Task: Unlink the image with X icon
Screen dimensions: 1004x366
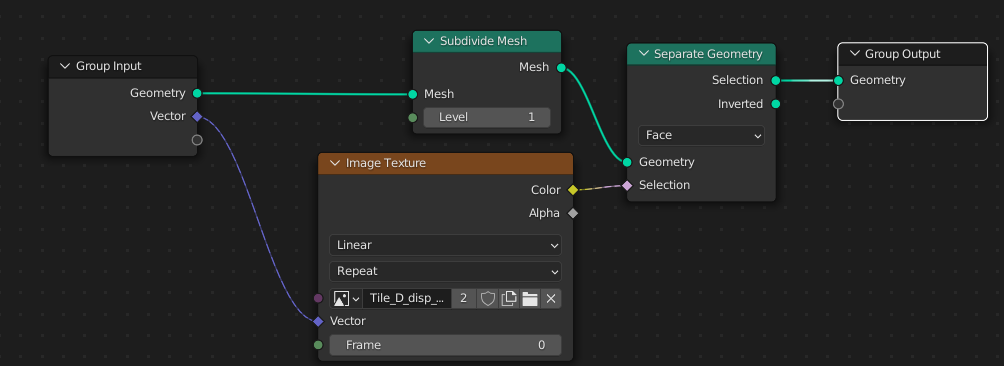Action: coord(551,298)
